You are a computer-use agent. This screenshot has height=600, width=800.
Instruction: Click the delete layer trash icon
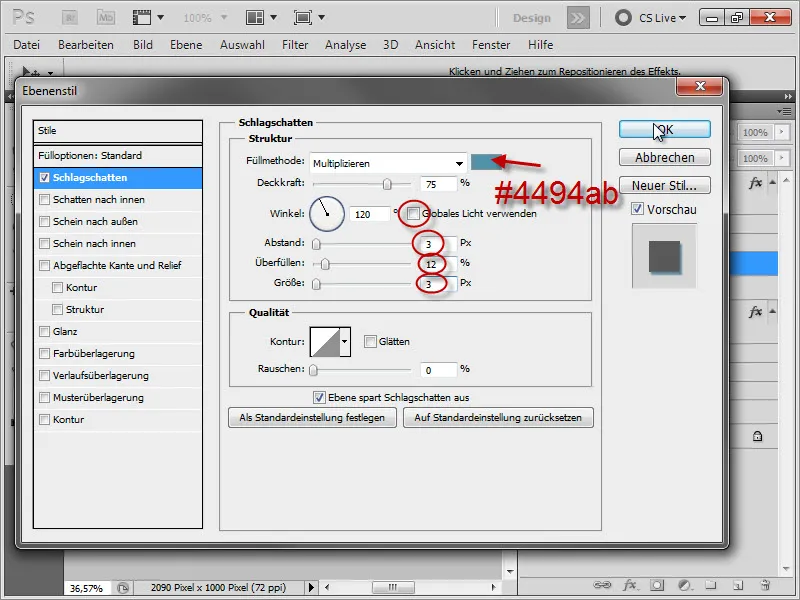764,585
